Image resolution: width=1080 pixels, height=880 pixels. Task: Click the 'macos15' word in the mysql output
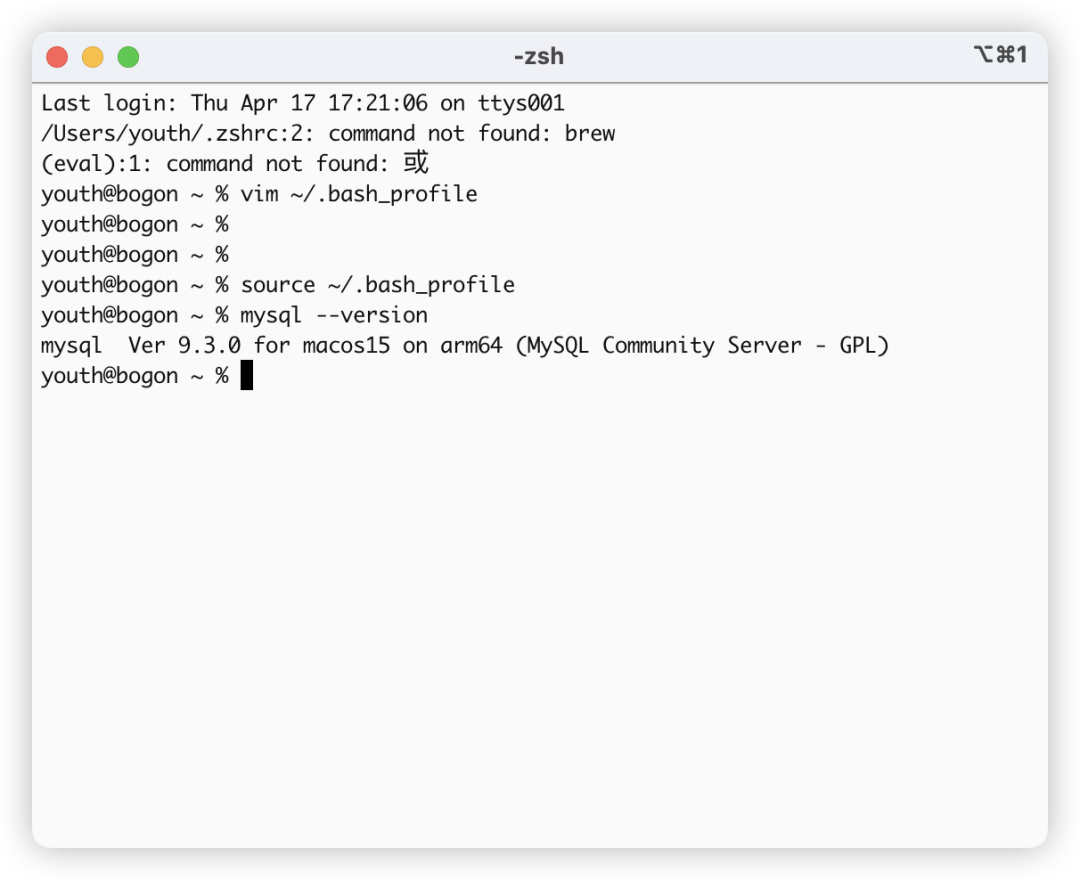pyautogui.click(x=346, y=345)
